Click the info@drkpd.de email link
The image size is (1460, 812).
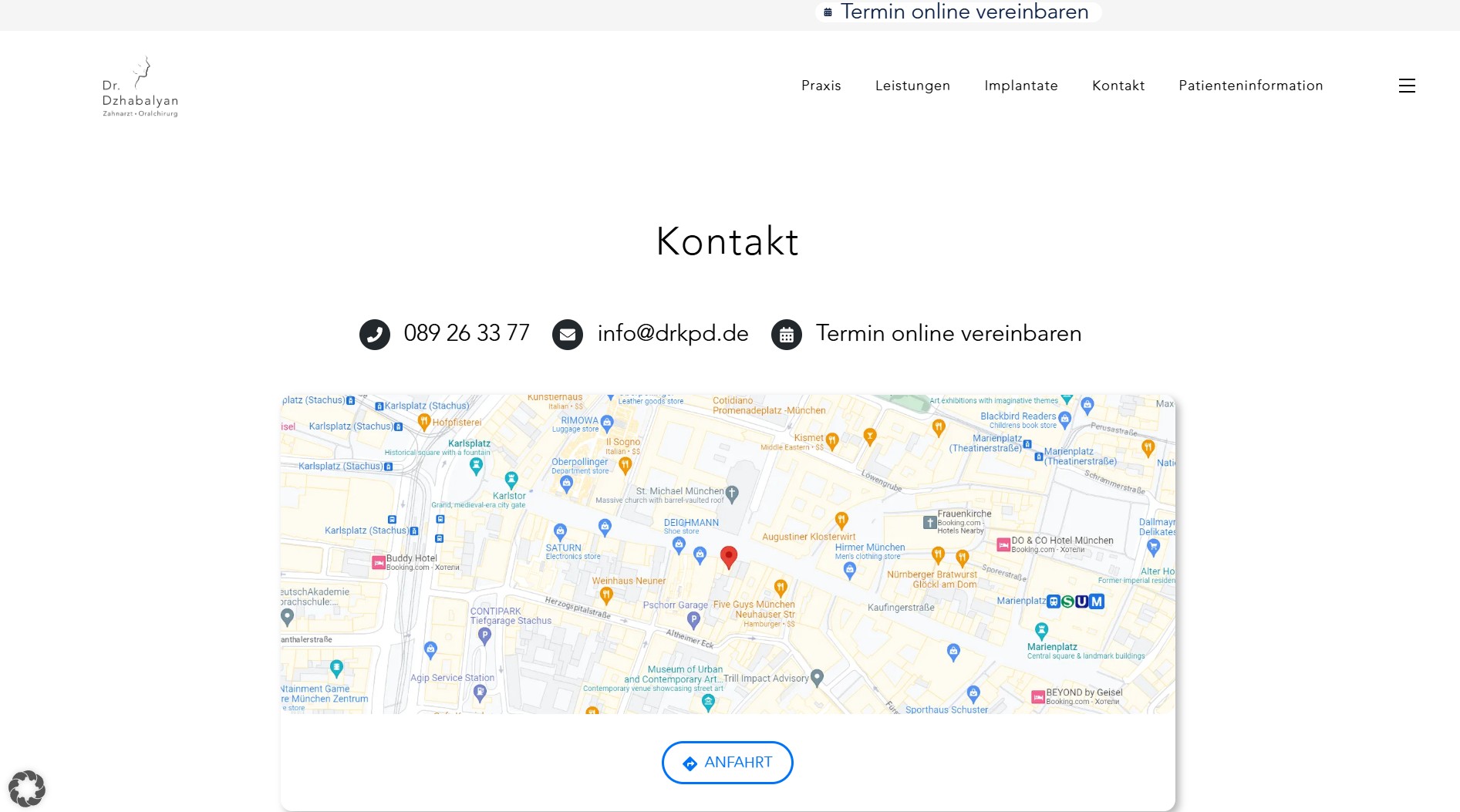(x=673, y=333)
